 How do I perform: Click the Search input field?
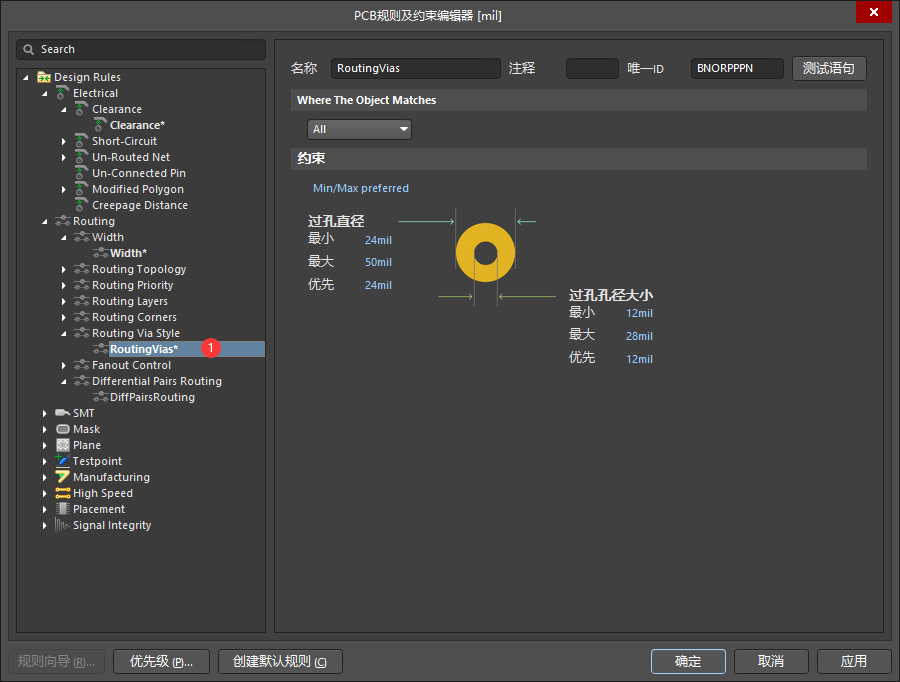141,49
